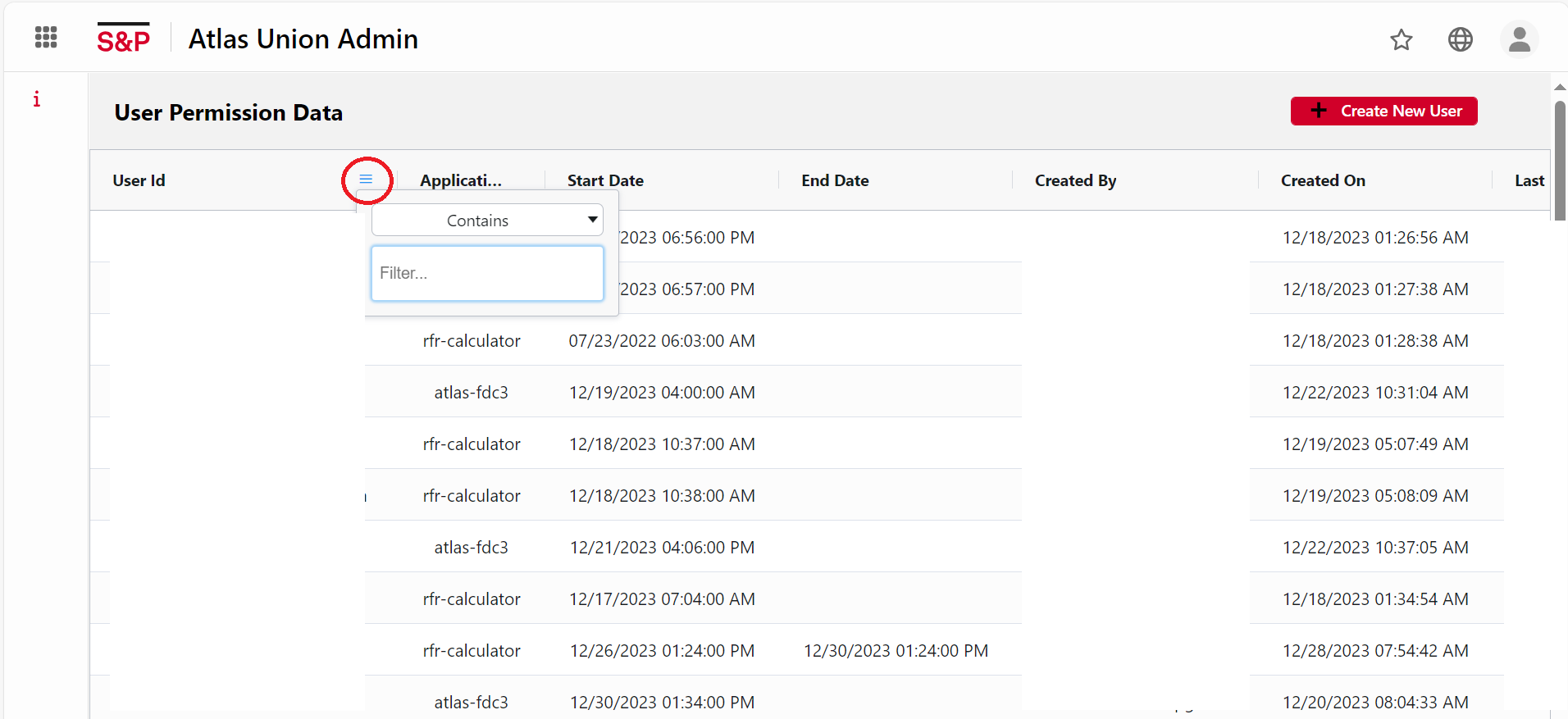Viewport: 1568px width, 719px height.
Task: Click the red info icon in sidebar
Action: tap(36, 99)
